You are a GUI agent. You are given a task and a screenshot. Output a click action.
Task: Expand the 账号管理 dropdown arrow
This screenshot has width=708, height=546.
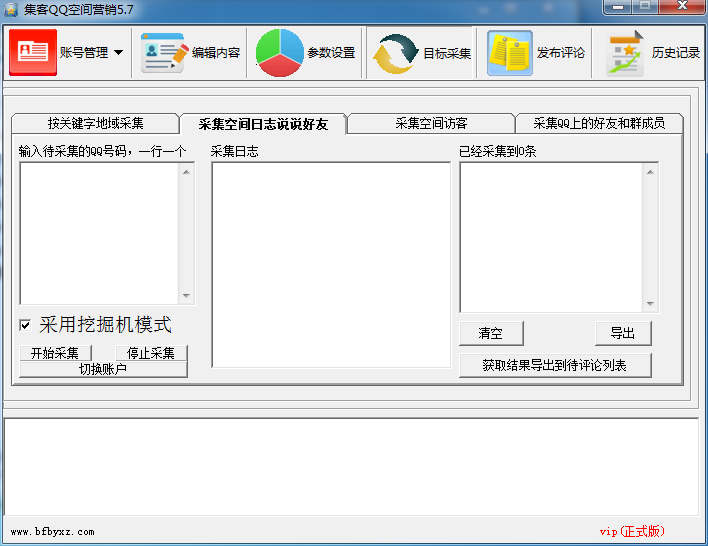(x=118, y=53)
